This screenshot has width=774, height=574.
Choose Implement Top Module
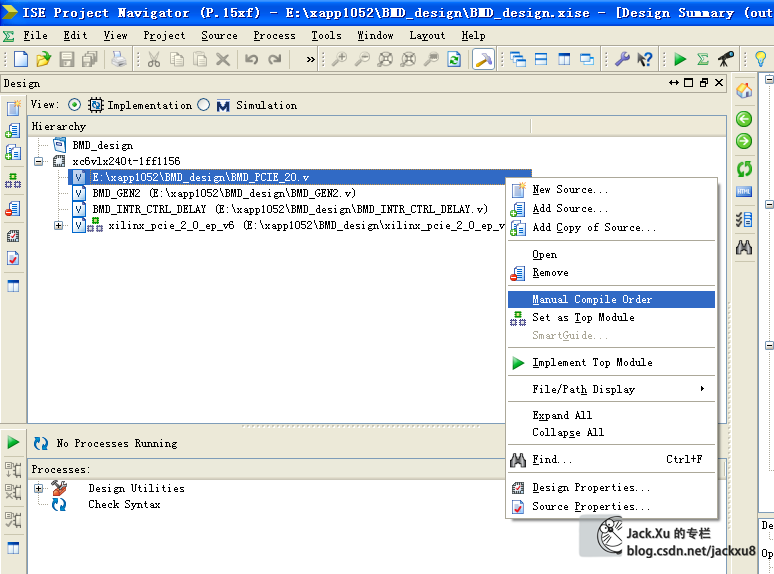pos(611,363)
